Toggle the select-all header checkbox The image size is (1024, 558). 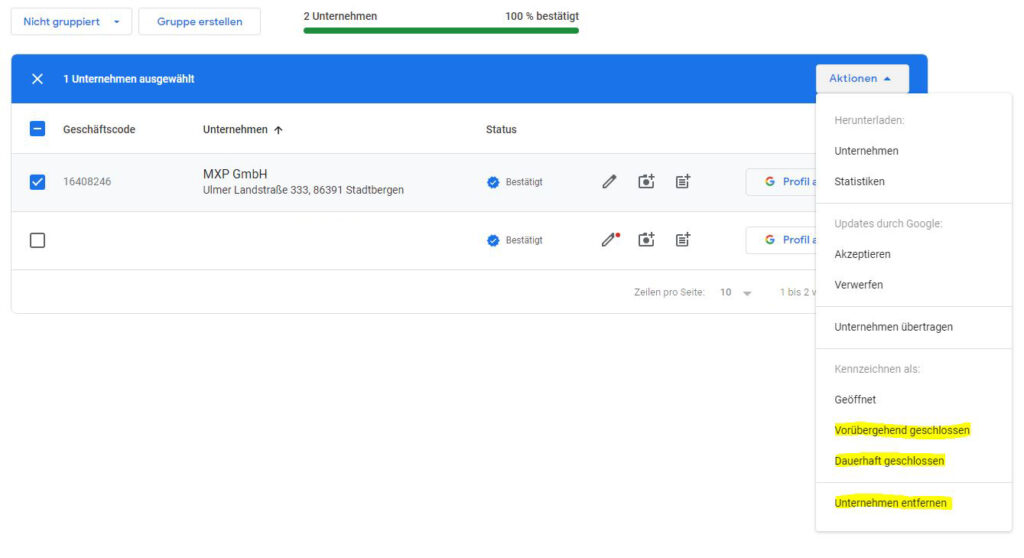click(37, 129)
